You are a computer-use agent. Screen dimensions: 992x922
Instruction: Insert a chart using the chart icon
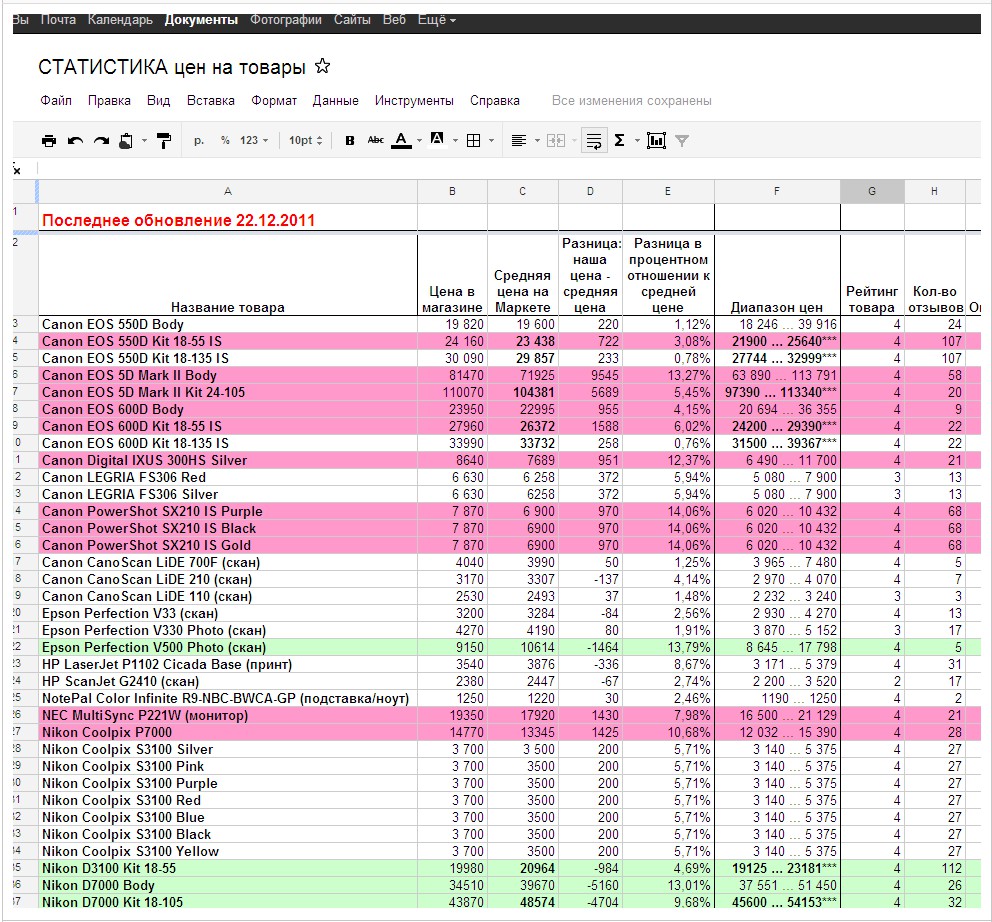pos(656,140)
